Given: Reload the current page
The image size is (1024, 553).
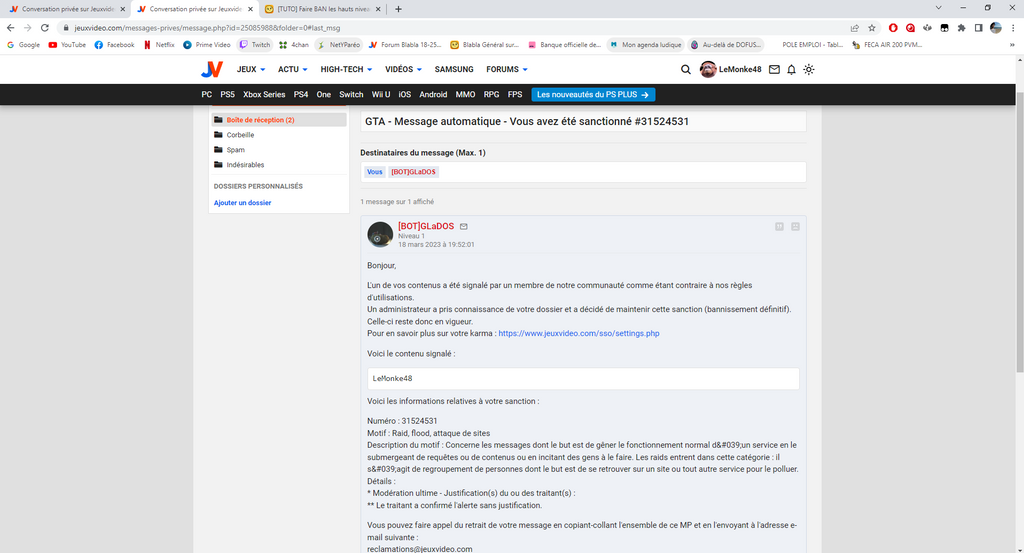Looking at the screenshot, I should pyautogui.click(x=44, y=28).
